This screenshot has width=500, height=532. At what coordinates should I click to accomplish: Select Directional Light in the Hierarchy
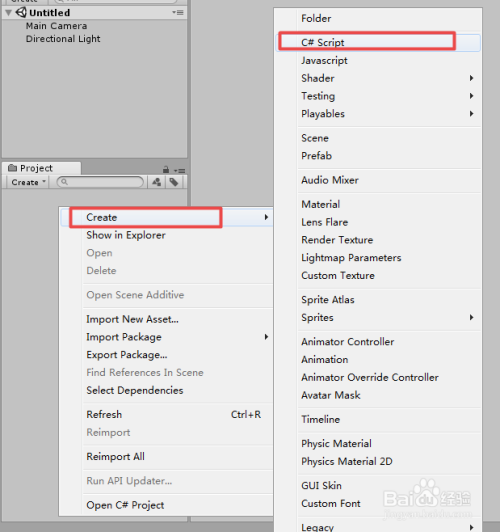click(x=63, y=39)
